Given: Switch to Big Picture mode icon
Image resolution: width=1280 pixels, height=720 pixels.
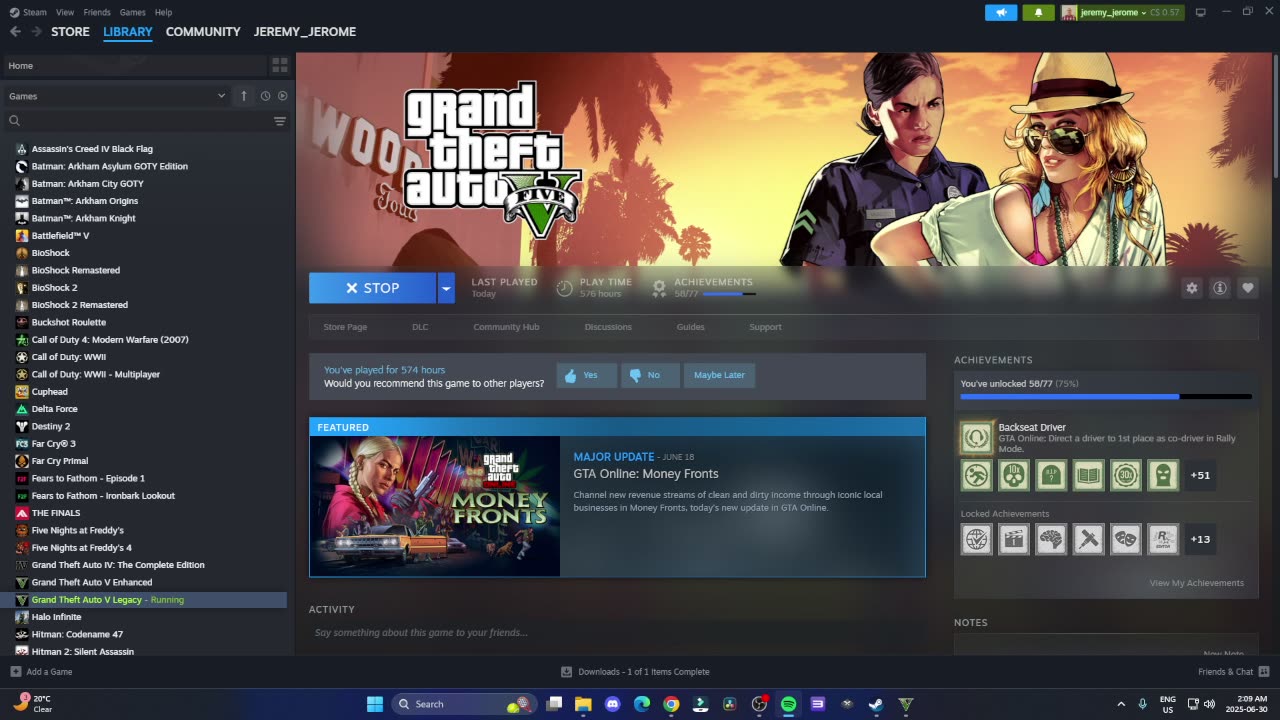Looking at the screenshot, I should (1201, 12).
